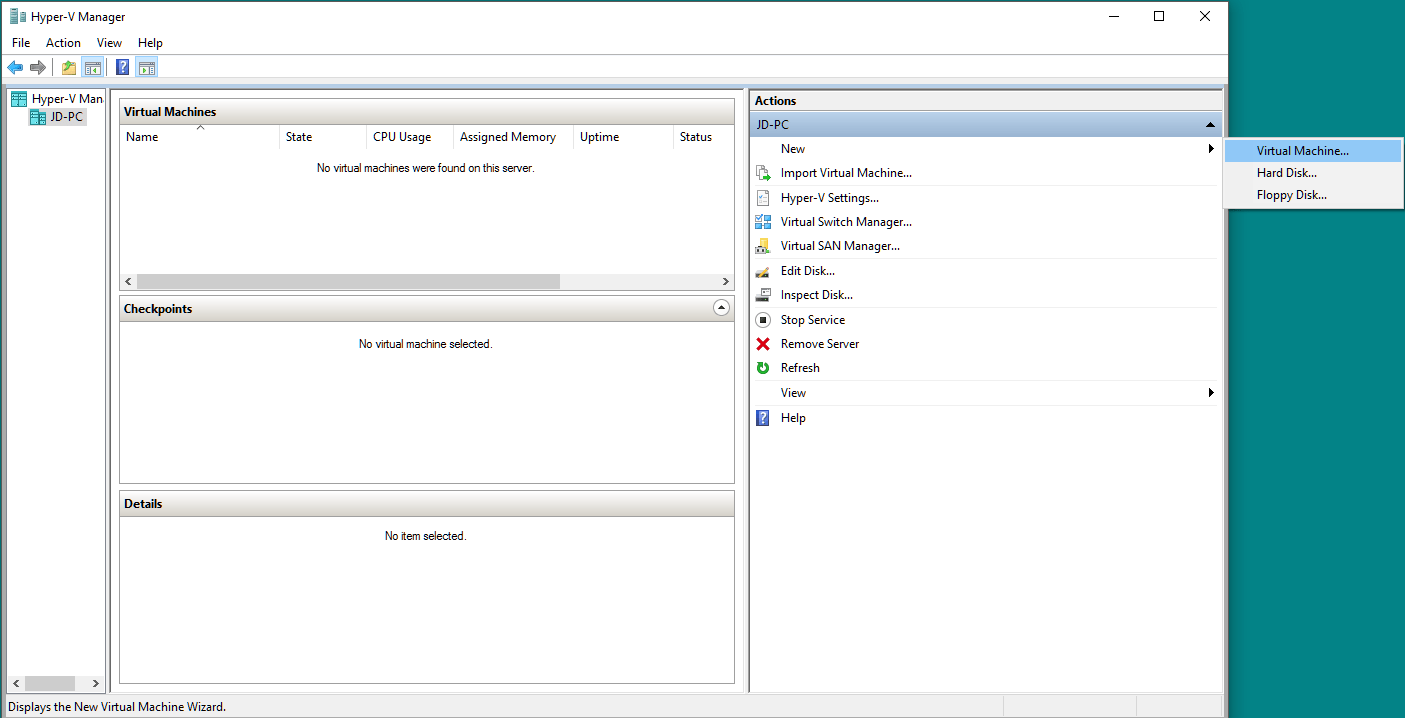Viewport: 1405px width, 718px height.
Task: Choose Hard Disk... from New submenu
Action: tap(1312, 173)
